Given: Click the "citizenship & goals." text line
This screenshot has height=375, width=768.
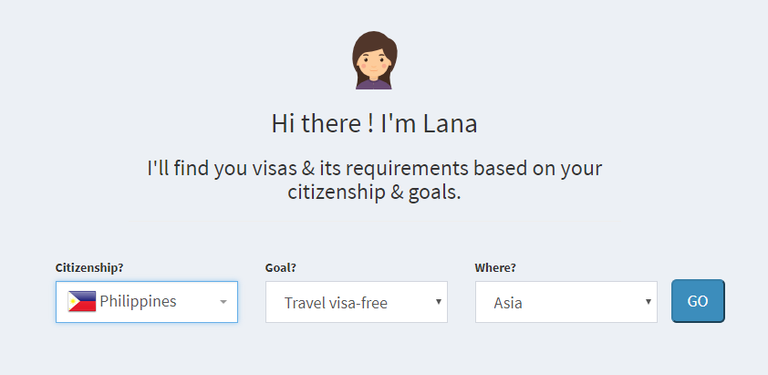Looking at the screenshot, I should click(x=375, y=192).
